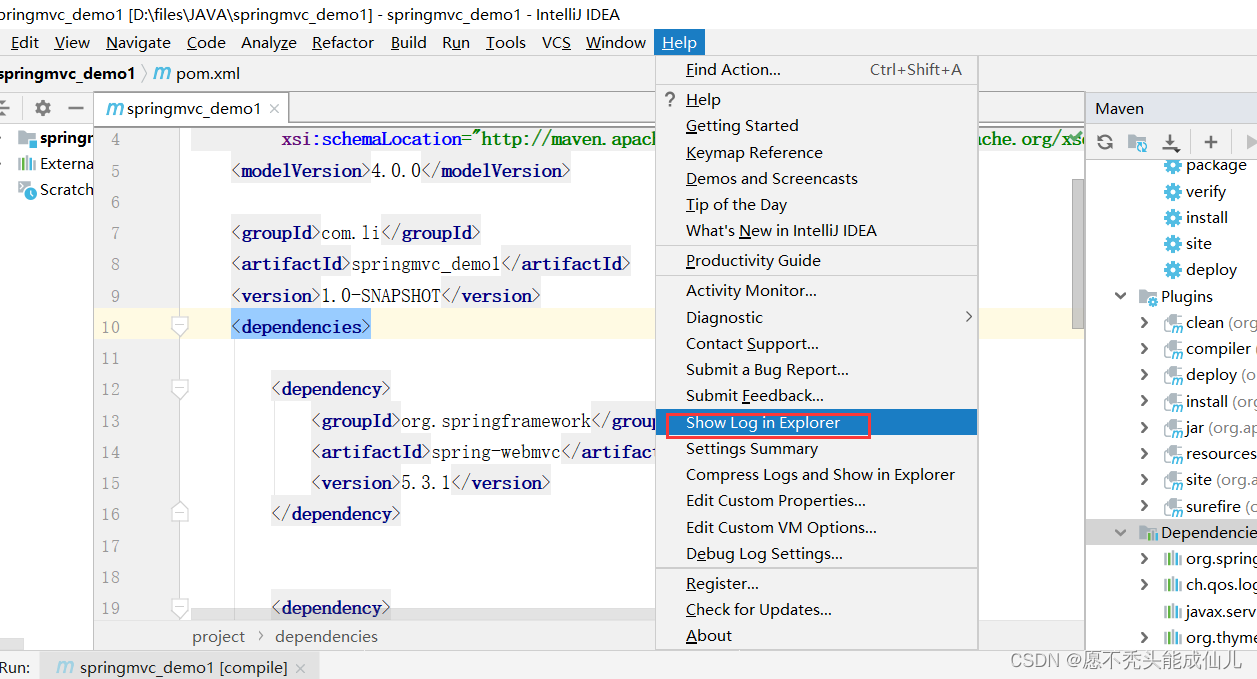Click the jar plugin icon
This screenshot has width=1257, height=679.
click(x=1172, y=428)
